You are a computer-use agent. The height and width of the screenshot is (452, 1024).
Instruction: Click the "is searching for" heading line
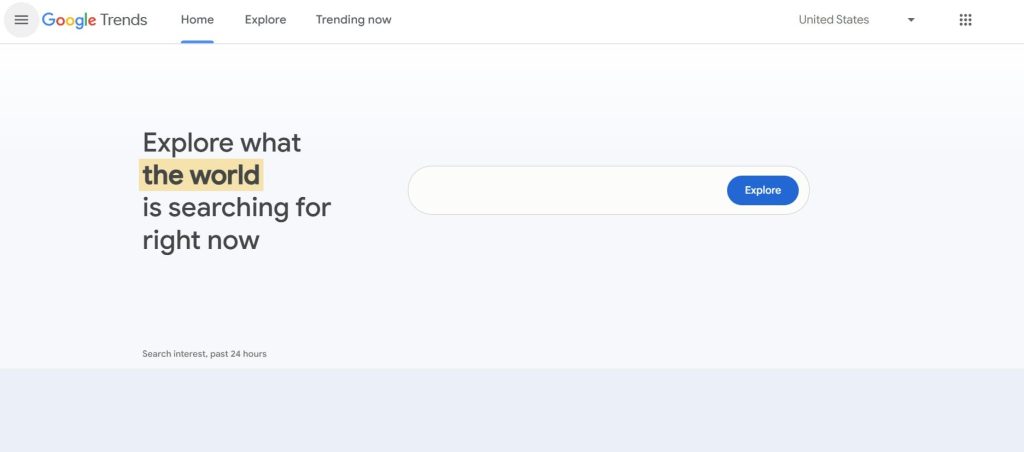pos(236,207)
